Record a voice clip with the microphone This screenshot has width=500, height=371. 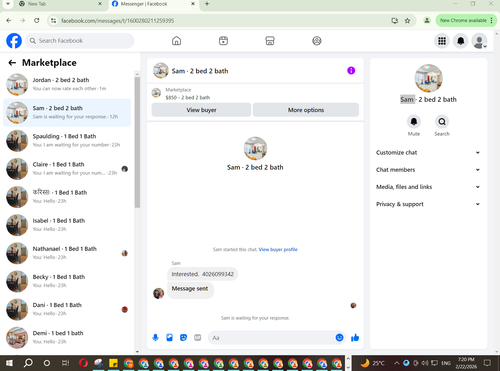[155, 338]
